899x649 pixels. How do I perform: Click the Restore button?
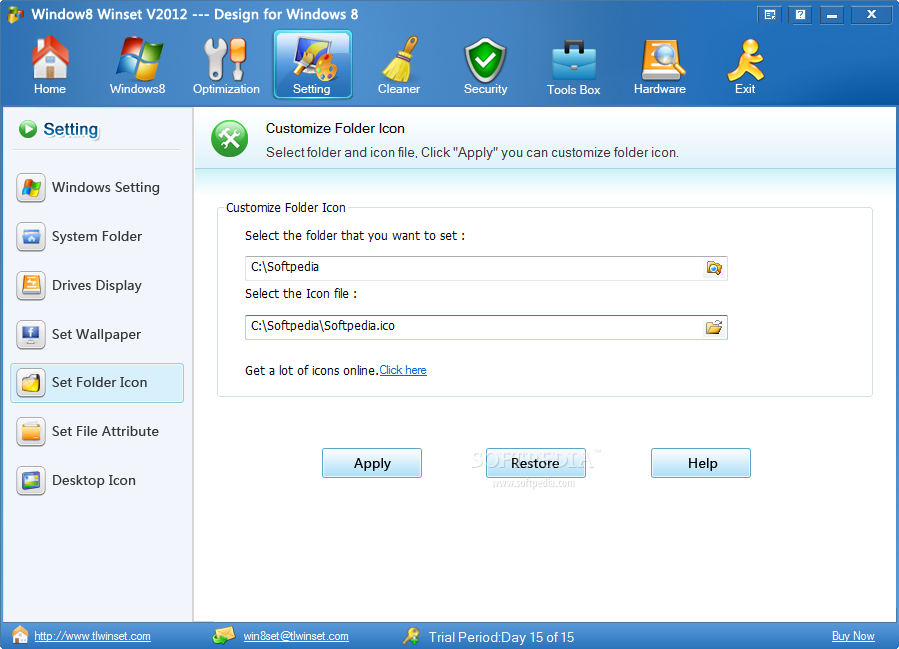[536, 463]
